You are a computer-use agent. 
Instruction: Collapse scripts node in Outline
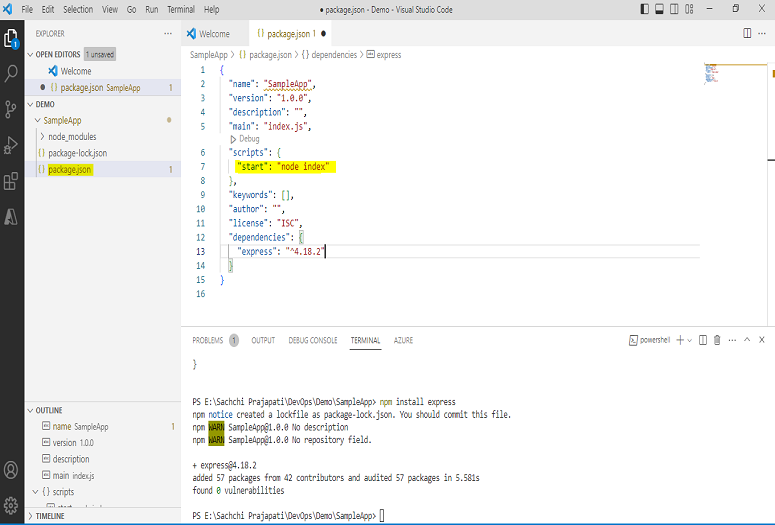click(35, 492)
